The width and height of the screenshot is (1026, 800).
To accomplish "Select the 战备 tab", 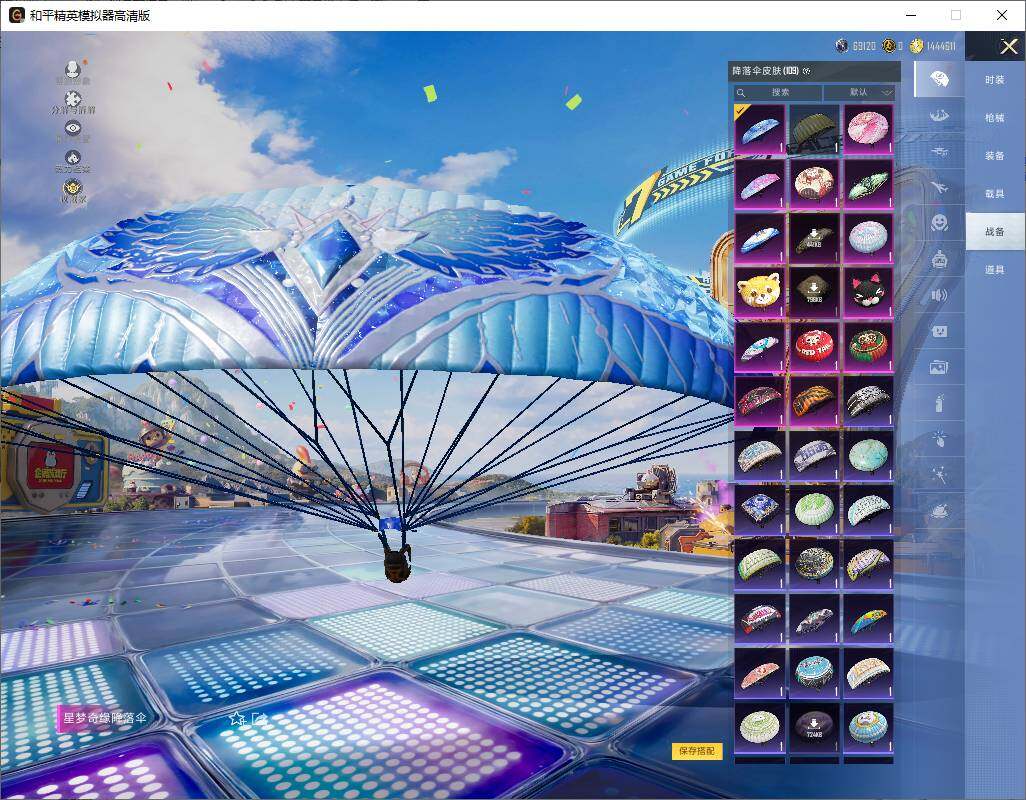I will pos(995,232).
